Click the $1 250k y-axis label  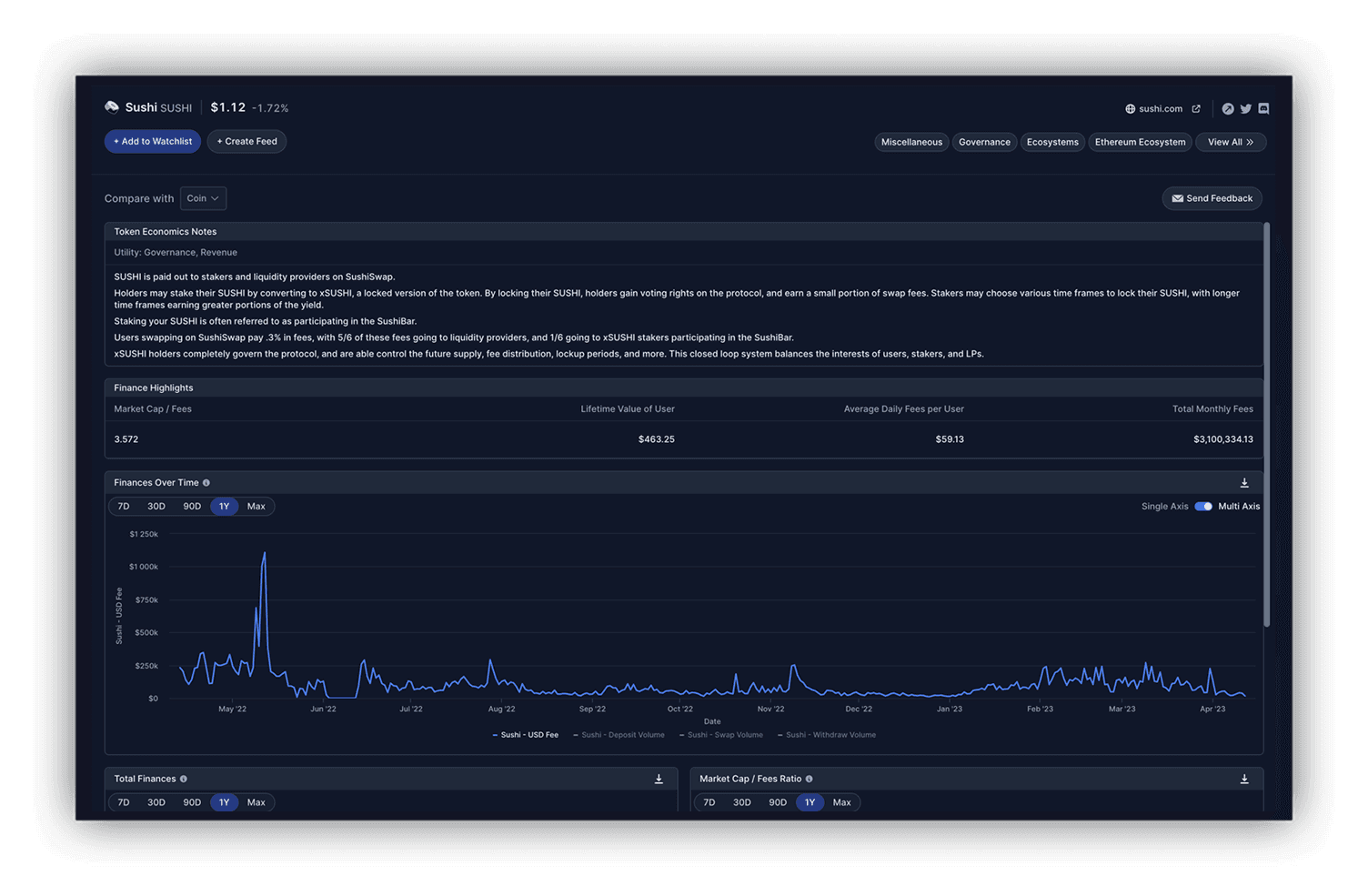click(x=144, y=534)
